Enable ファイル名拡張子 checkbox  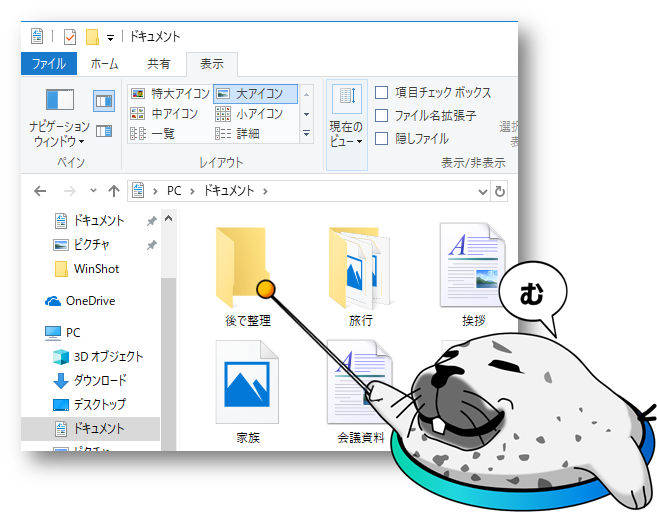[381, 115]
